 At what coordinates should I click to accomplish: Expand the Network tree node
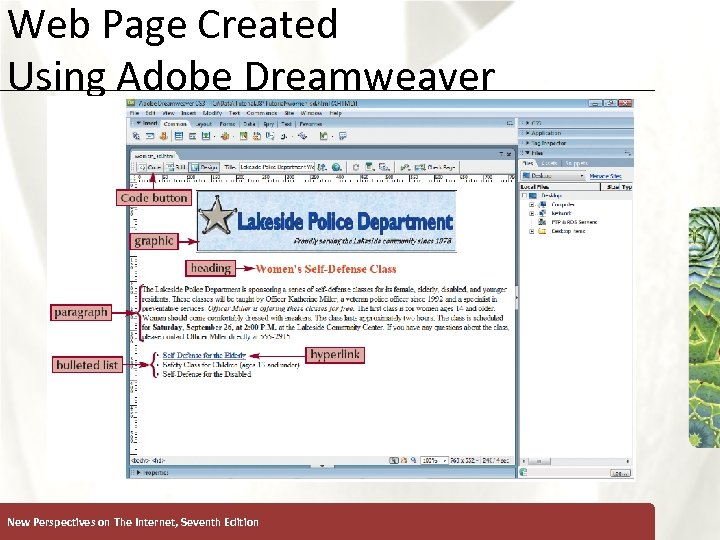(x=532, y=214)
